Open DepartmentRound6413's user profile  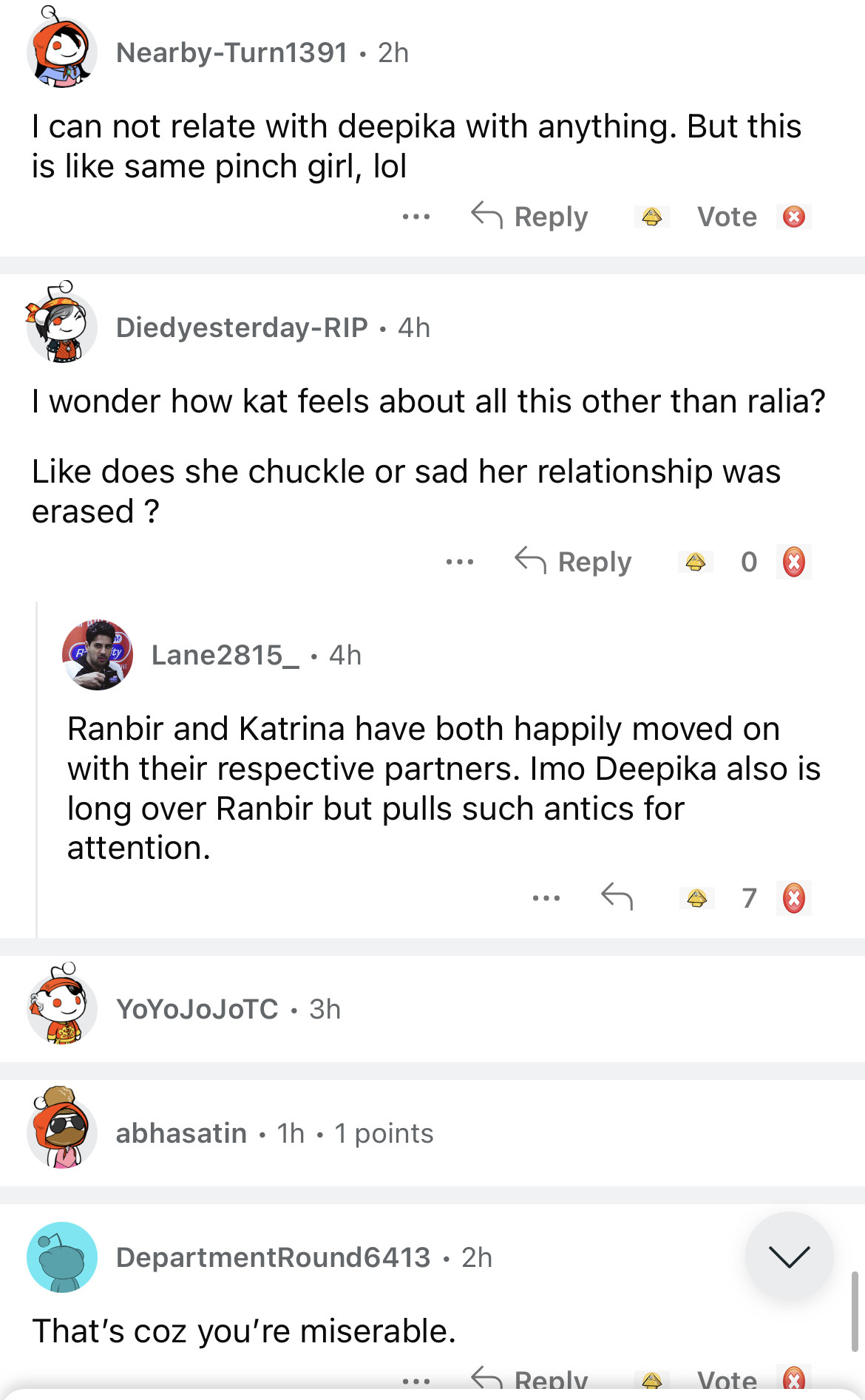(x=273, y=1257)
